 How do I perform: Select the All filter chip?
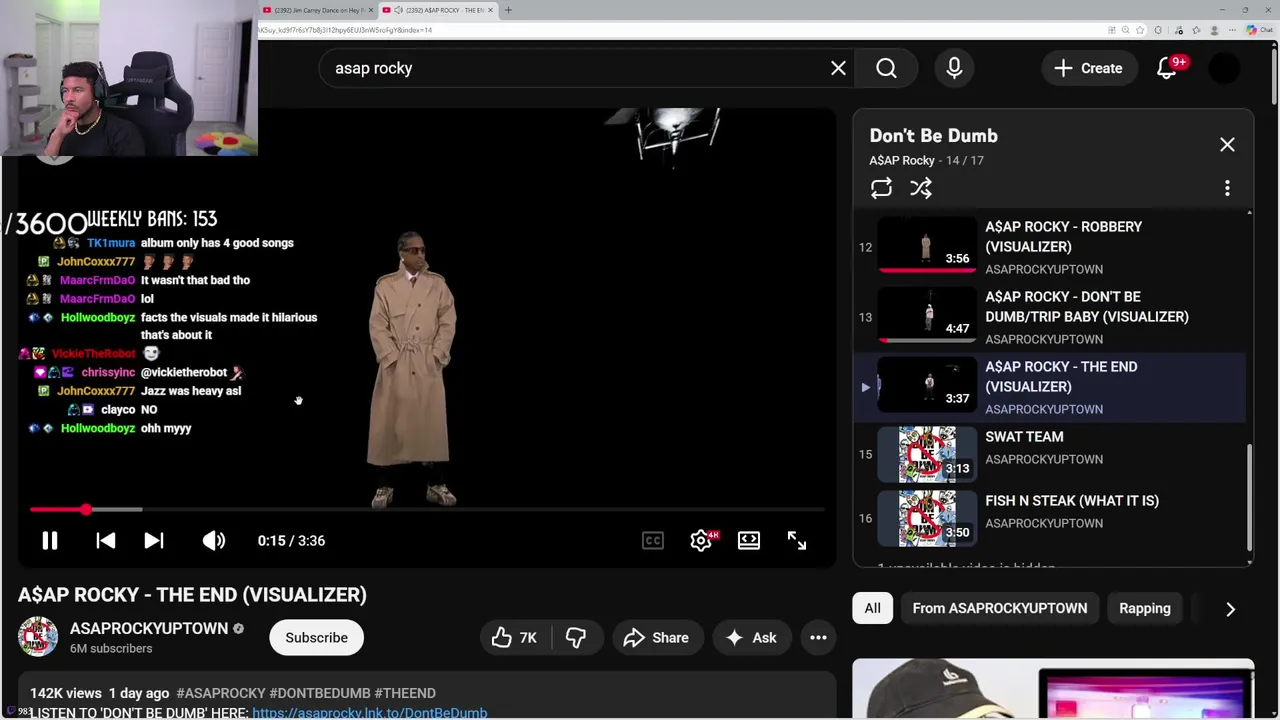point(872,608)
